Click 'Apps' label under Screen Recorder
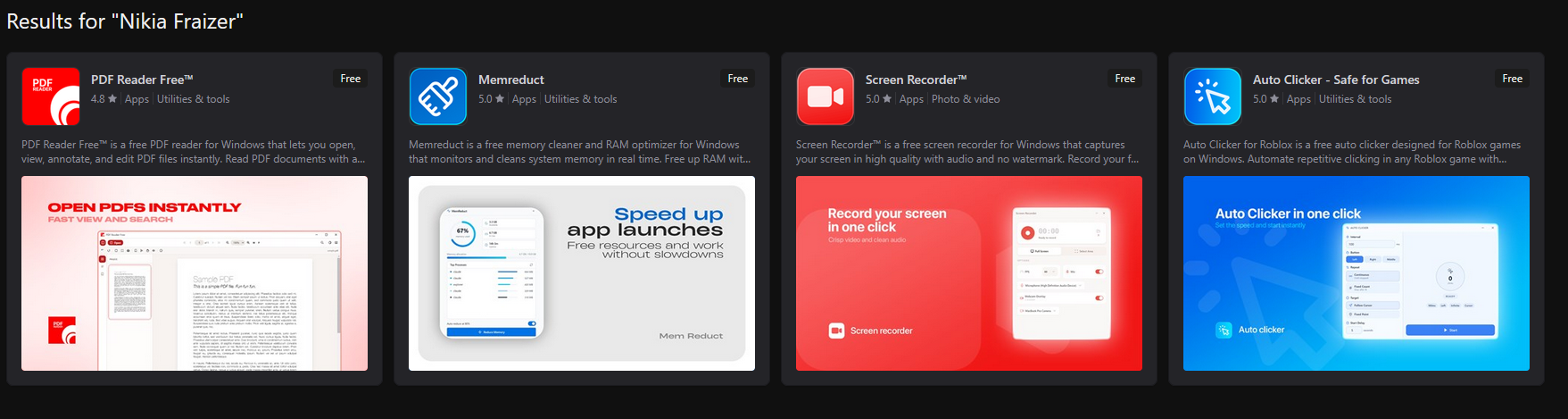 coord(911,99)
